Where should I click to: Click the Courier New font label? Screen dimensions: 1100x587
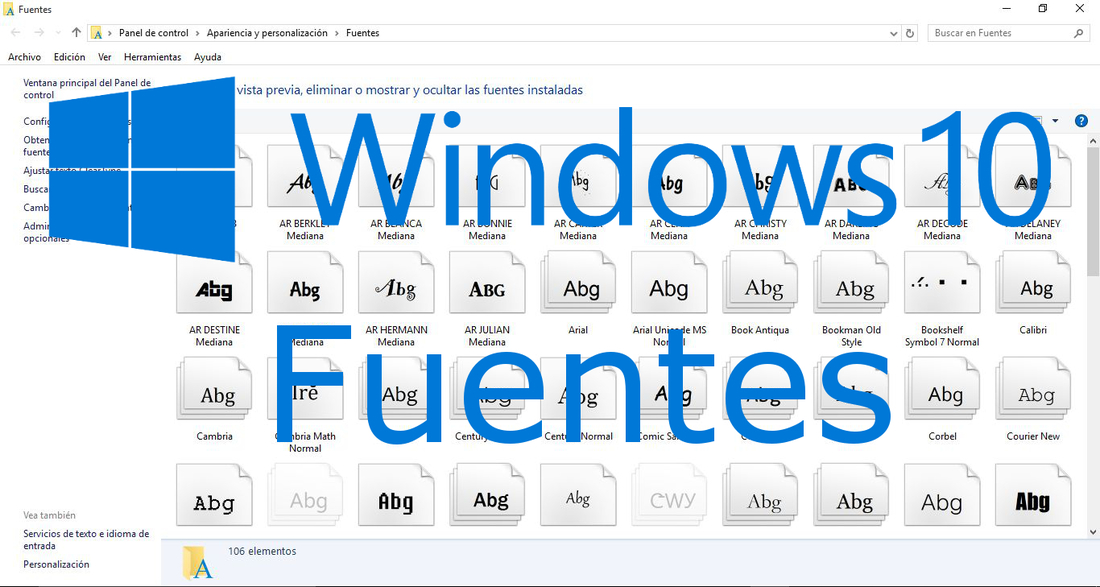(1033, 436)
